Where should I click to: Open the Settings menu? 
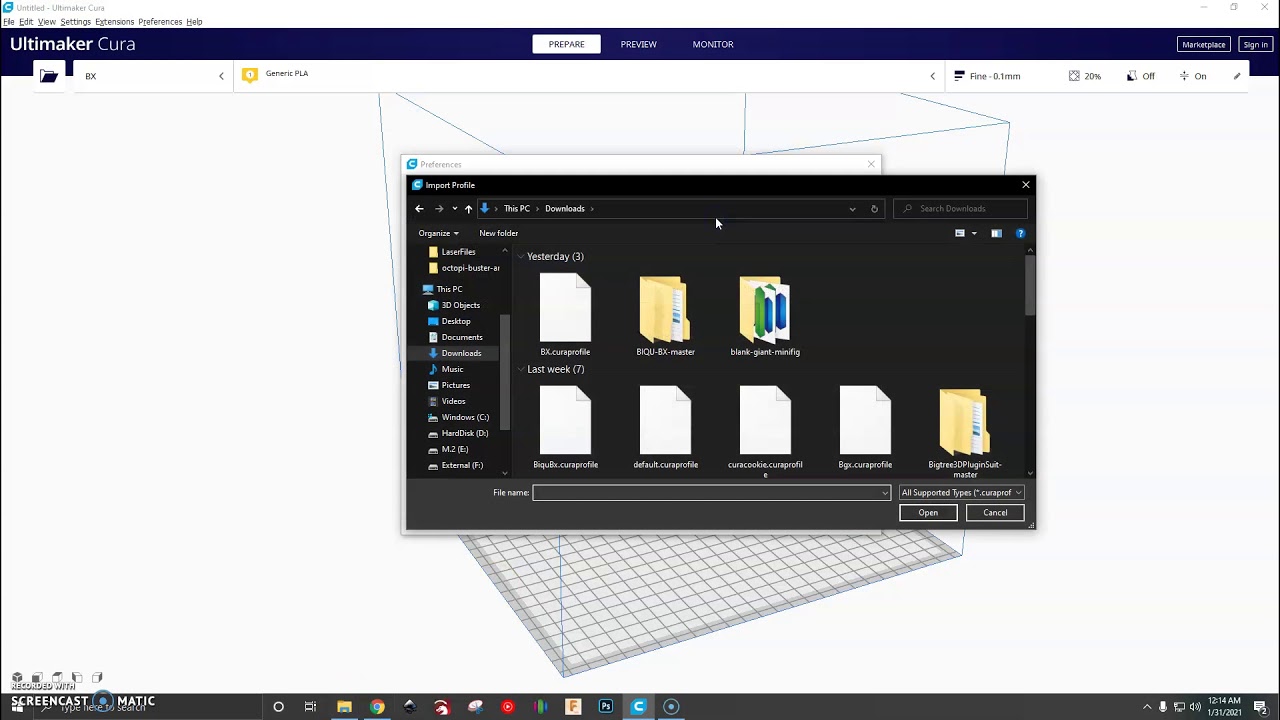pos(75,22)
